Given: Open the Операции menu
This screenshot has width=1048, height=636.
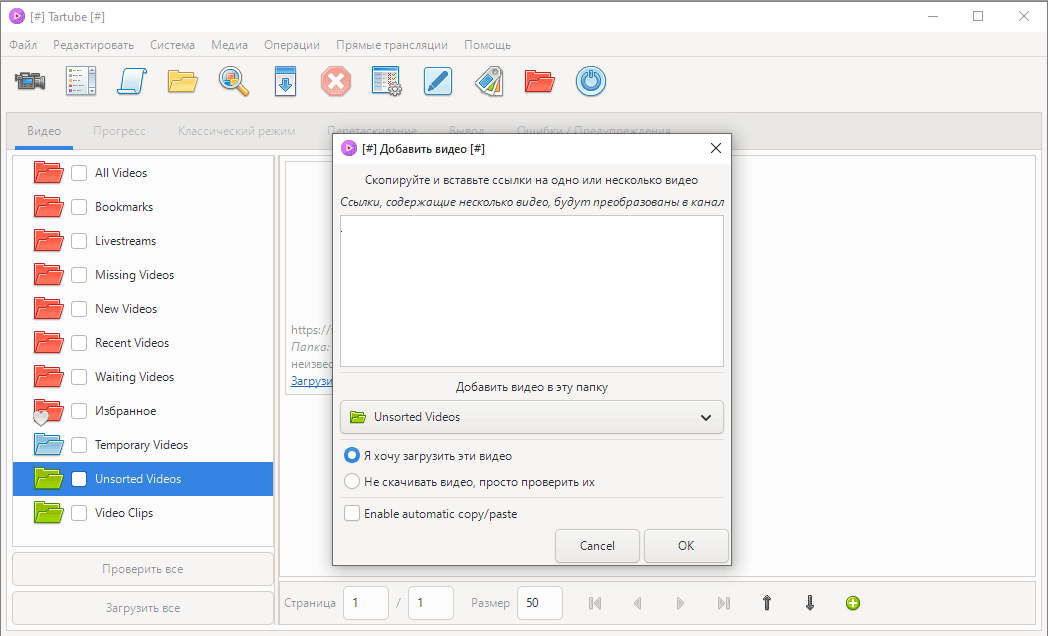Looking at the screenshot, I should coord(291,45).
